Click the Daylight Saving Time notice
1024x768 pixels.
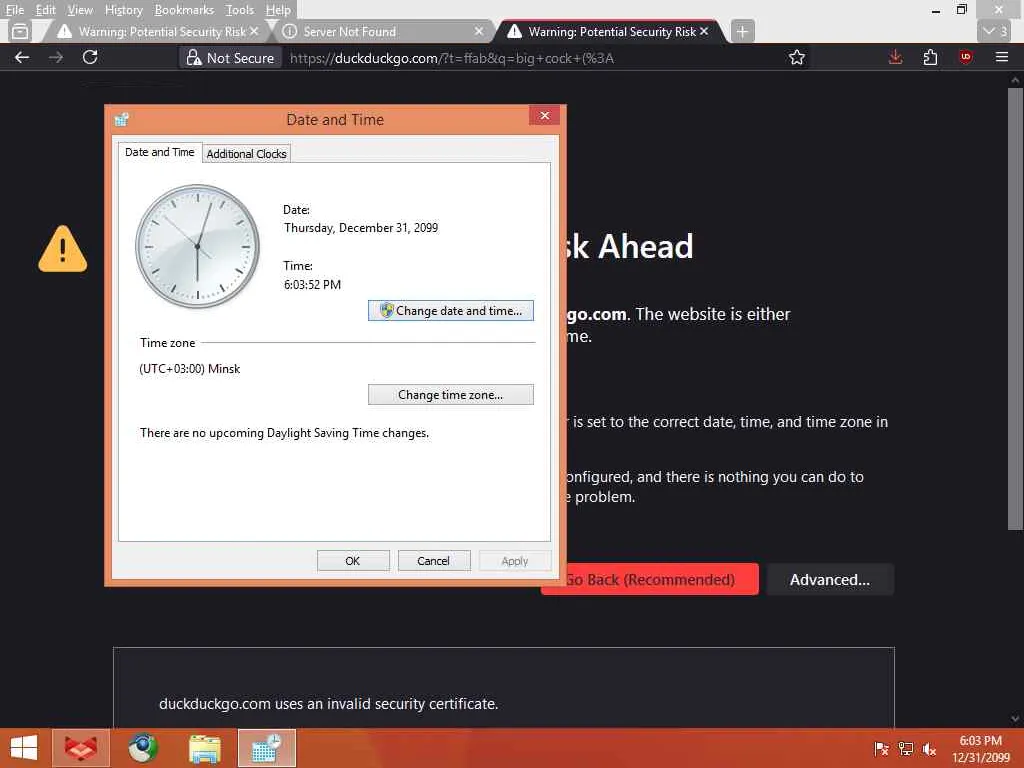pos(284,433)
